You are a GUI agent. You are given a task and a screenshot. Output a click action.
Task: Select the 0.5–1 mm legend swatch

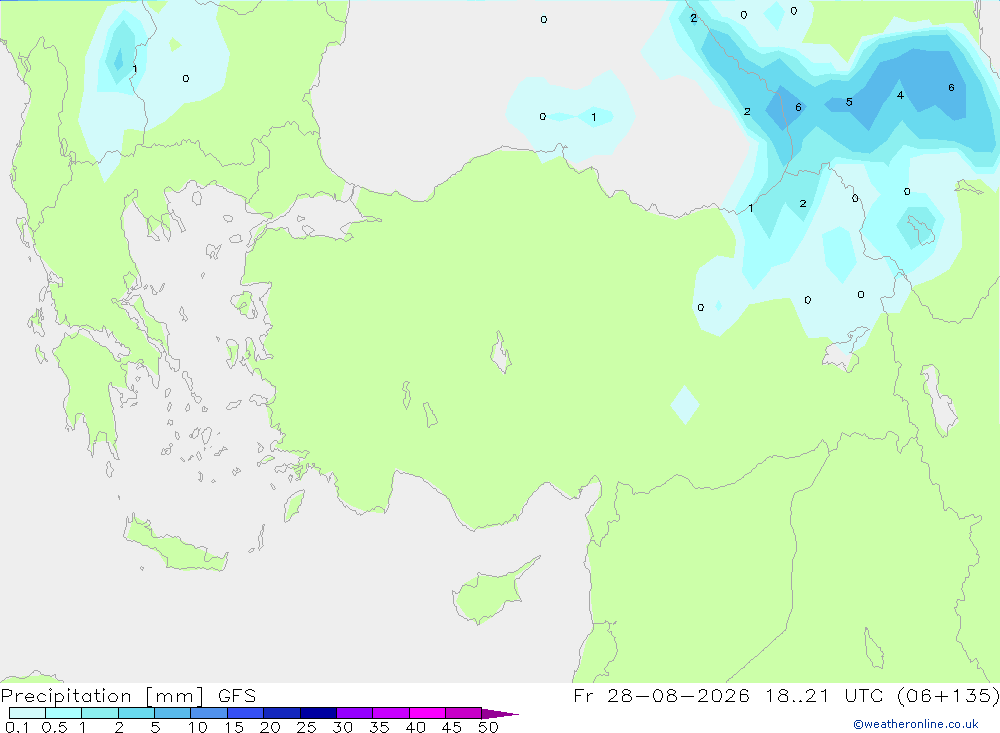point(64,713)
